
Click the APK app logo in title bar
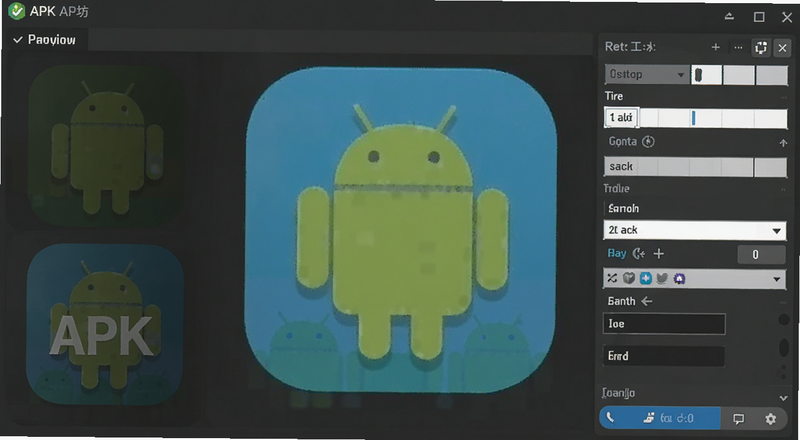(17, 11)
